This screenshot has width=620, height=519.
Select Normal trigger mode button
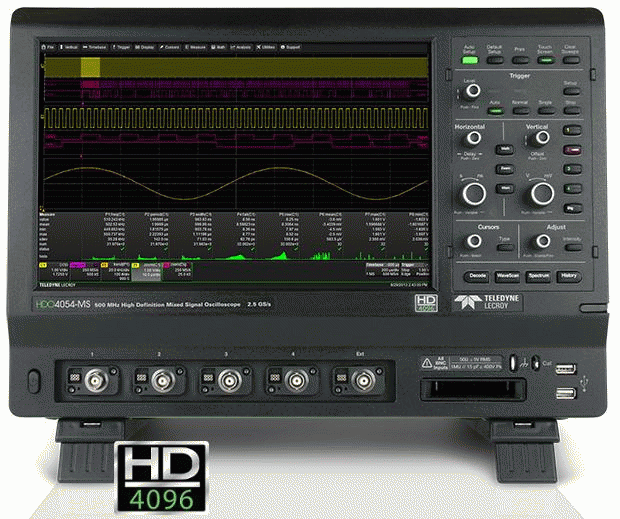tap(521, 111)
